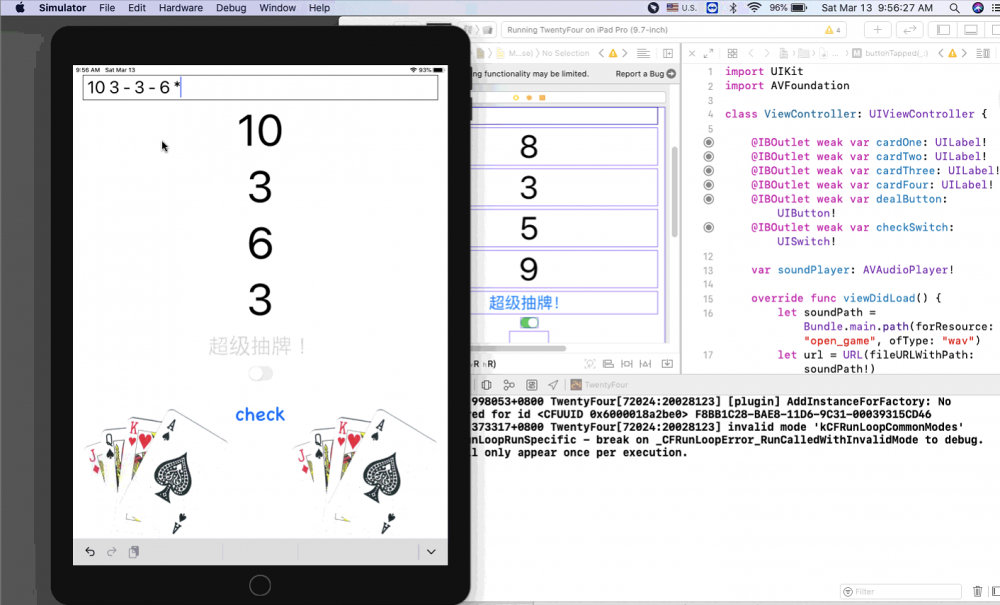Toggle the green switch in storyboard canvas
This screenshot has width=1000, height=605.
coord(529,322)
